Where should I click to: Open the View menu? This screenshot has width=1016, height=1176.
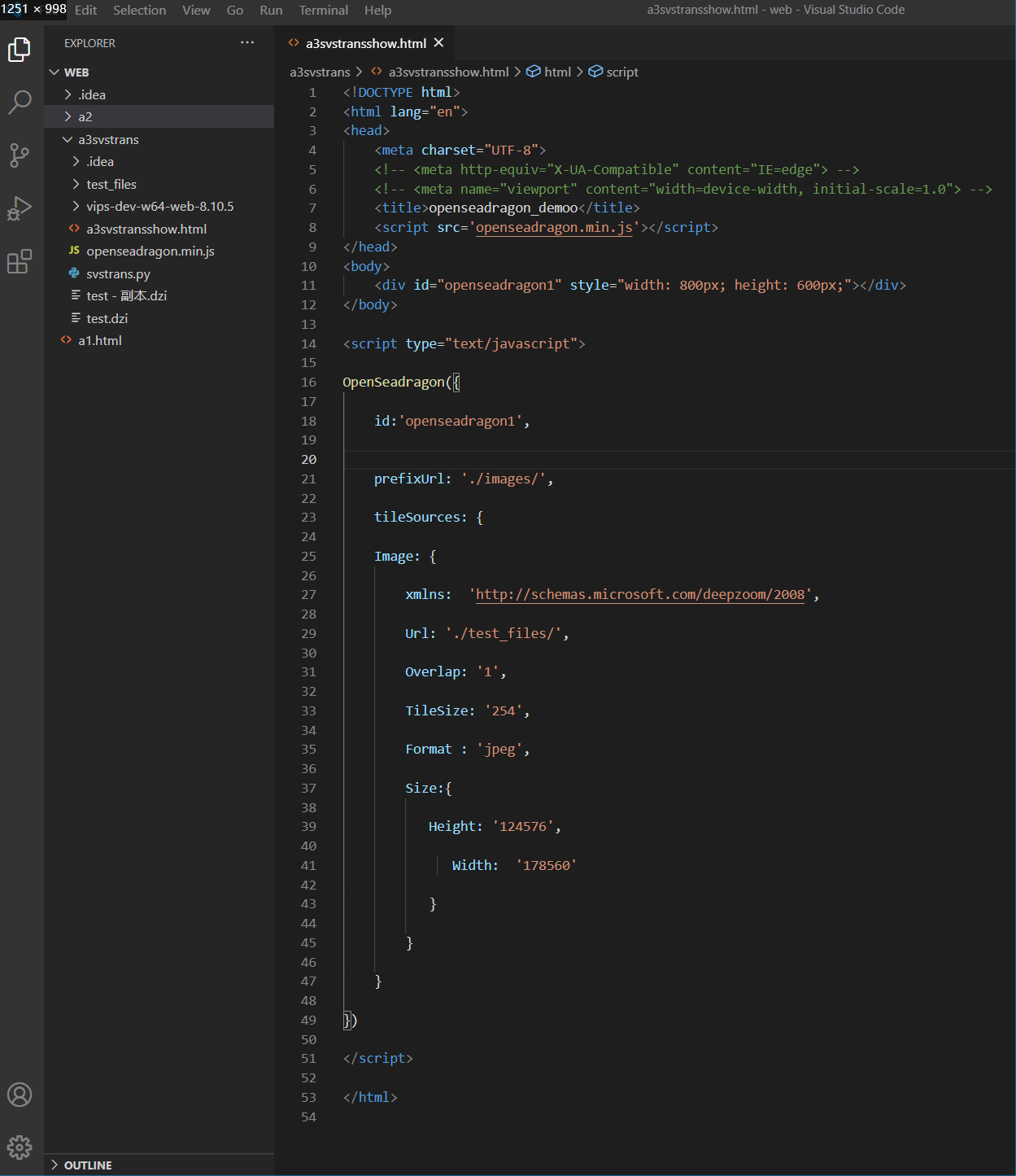[196, 10]
